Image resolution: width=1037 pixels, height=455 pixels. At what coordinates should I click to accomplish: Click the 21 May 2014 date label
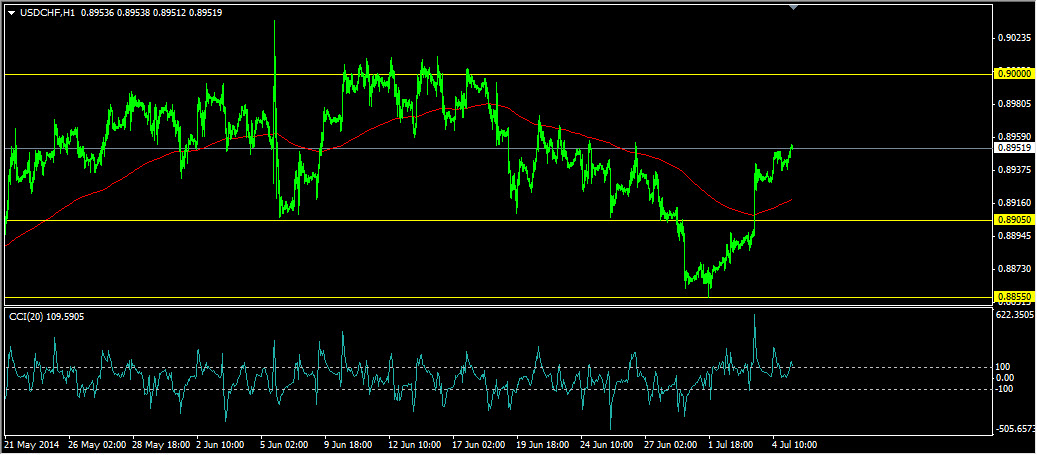tap(31, 445)
